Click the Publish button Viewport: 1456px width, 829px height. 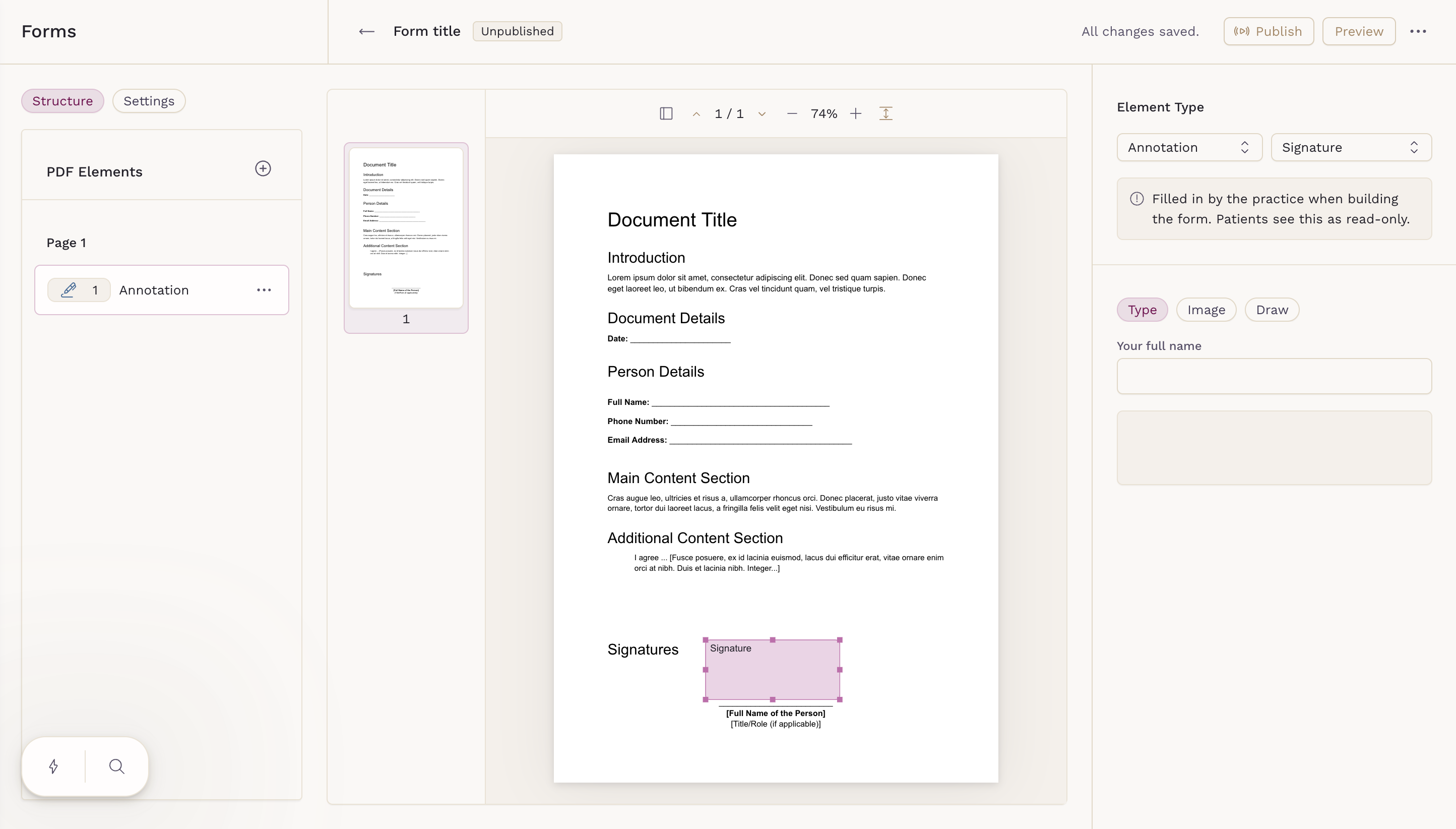1268,31
